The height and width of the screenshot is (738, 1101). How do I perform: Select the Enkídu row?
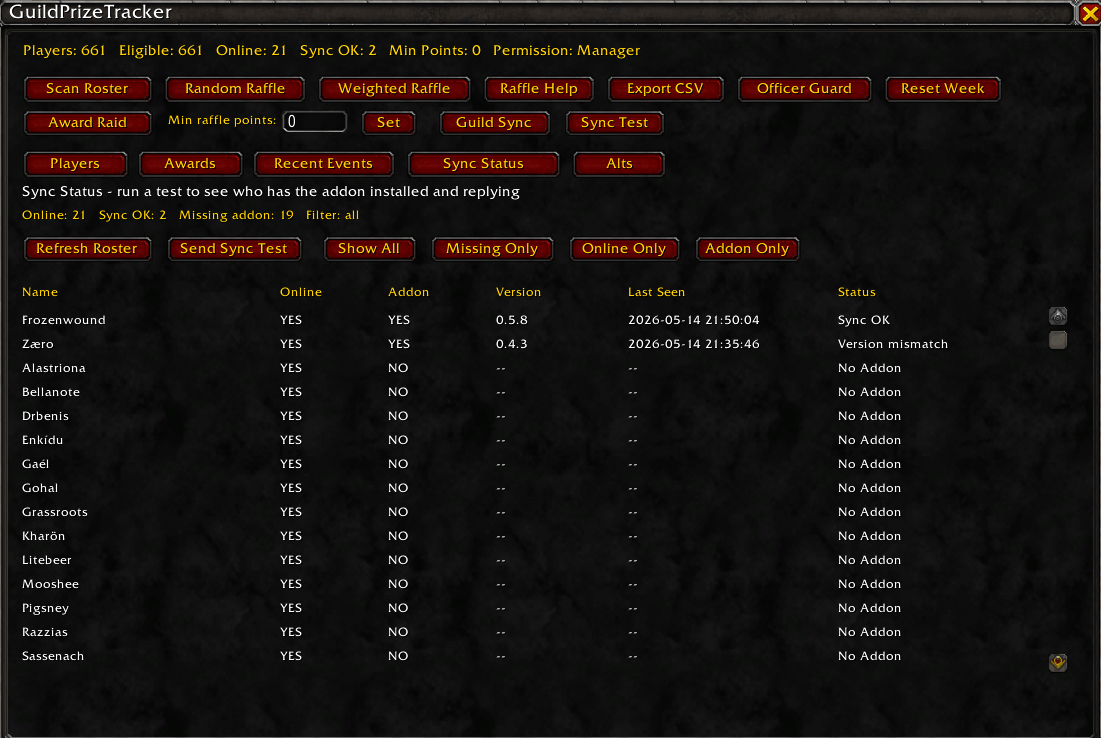pos(530,440)
